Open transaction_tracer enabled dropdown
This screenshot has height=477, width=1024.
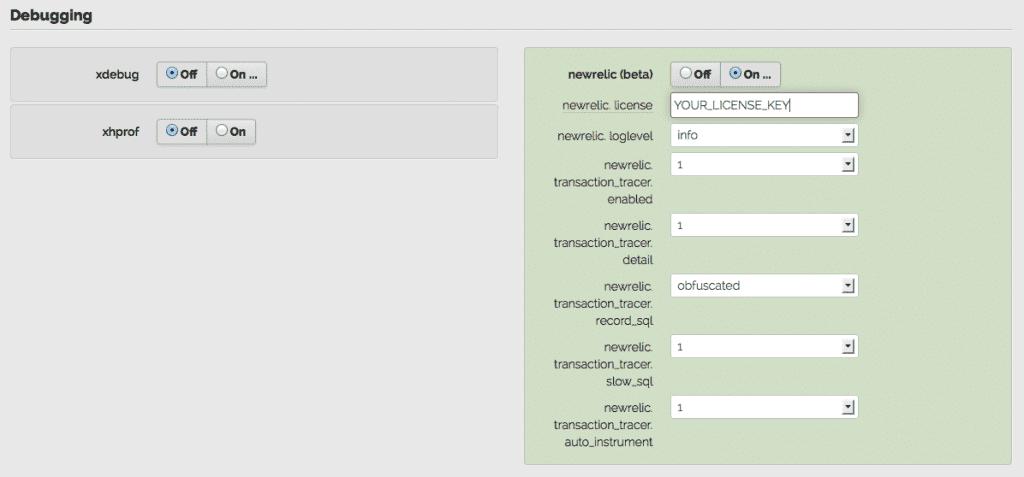[x=764, y=165]
